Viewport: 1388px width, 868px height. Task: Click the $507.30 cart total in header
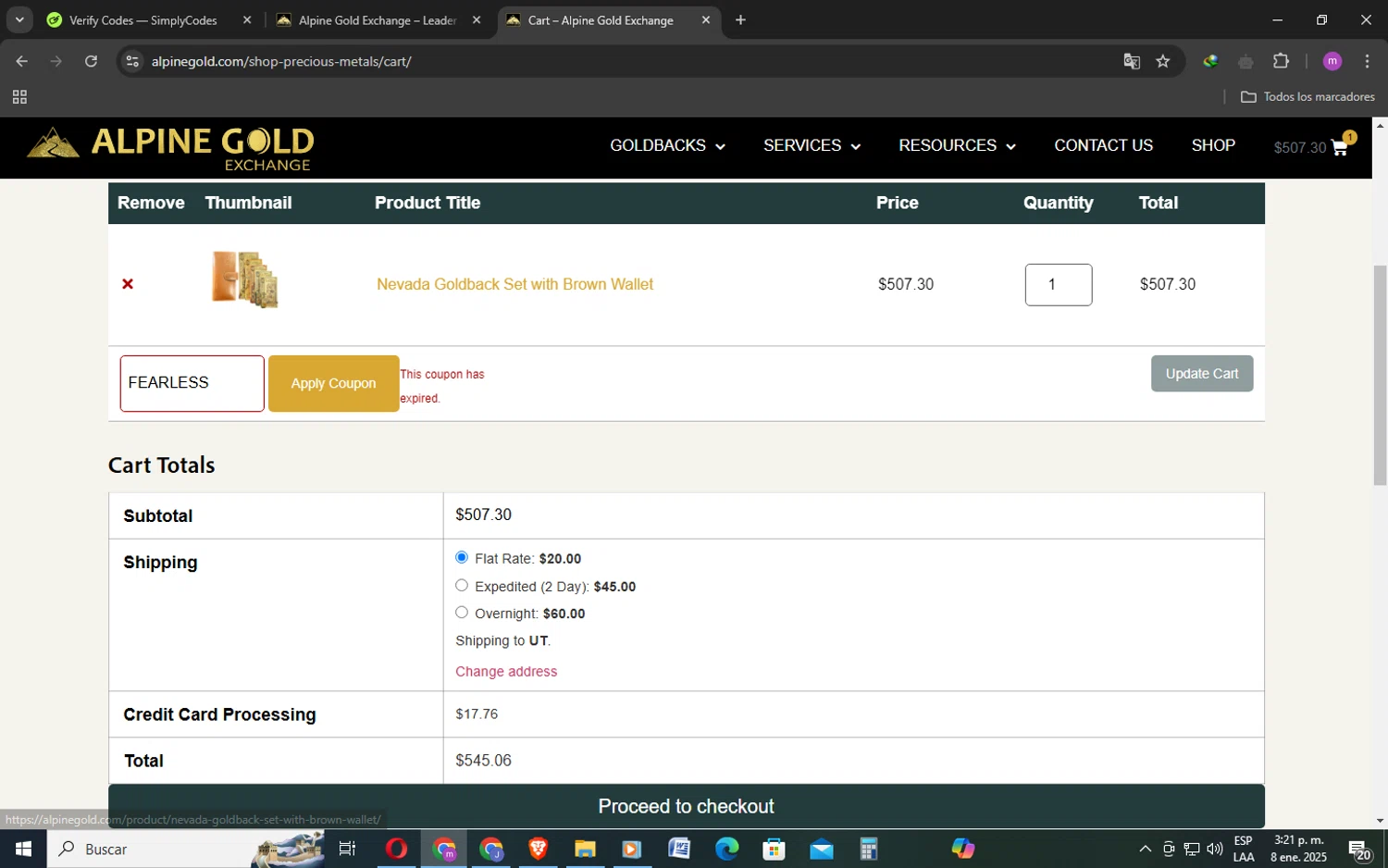[x=1299, y=148]
